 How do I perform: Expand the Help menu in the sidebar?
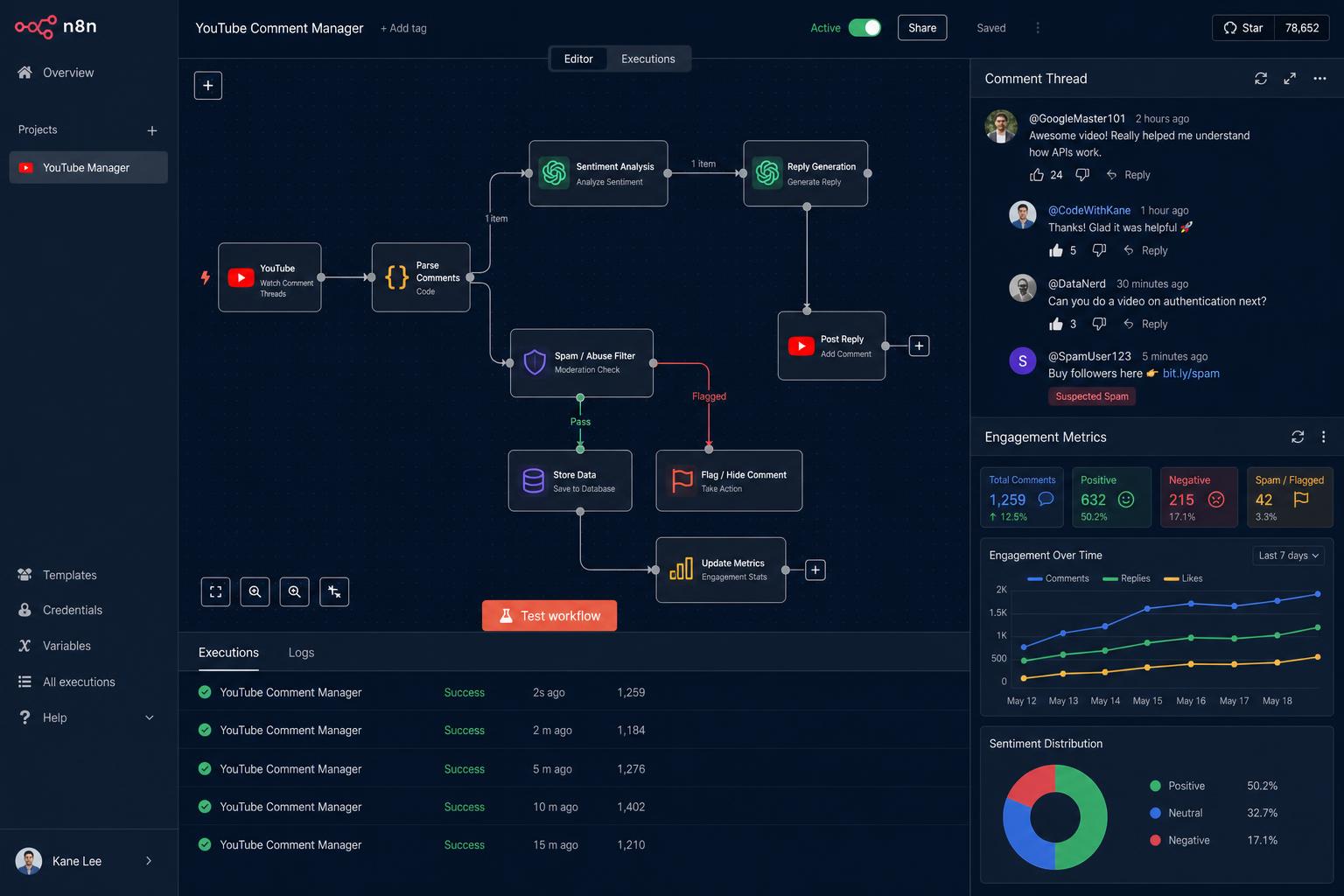point(149,717)
